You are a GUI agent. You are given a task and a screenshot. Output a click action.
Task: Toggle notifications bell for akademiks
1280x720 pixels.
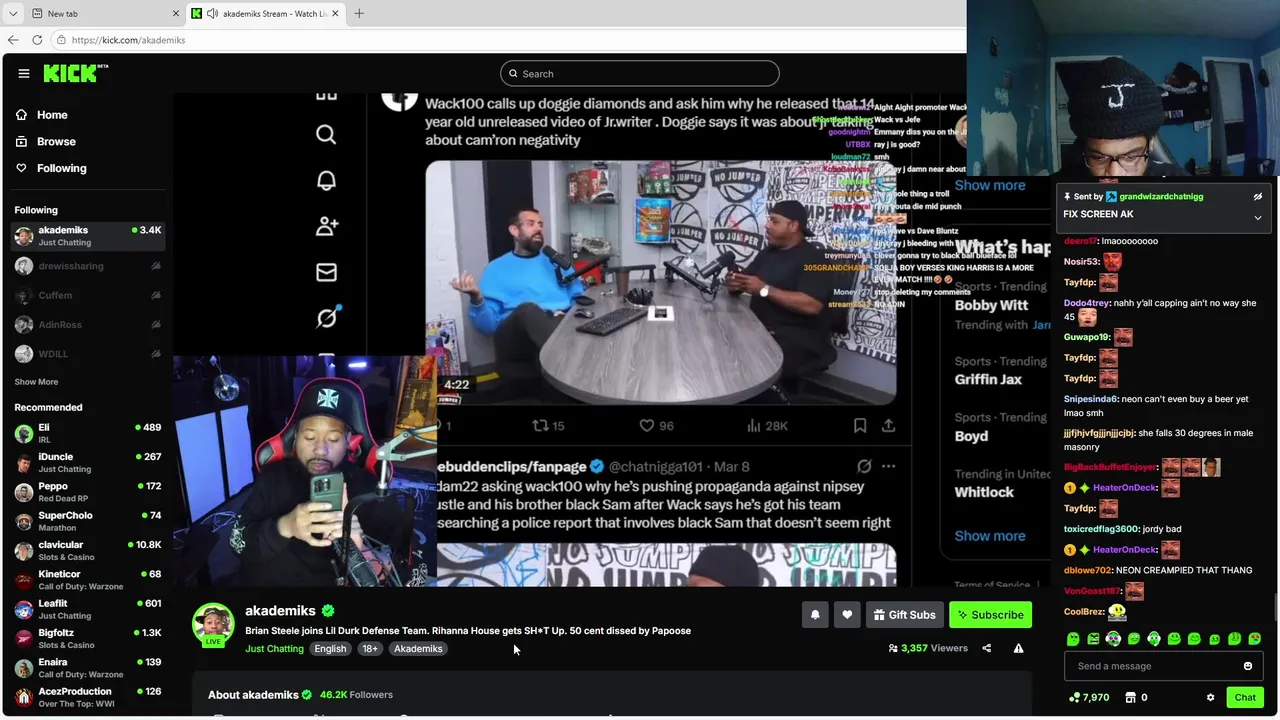click(815, 615)
